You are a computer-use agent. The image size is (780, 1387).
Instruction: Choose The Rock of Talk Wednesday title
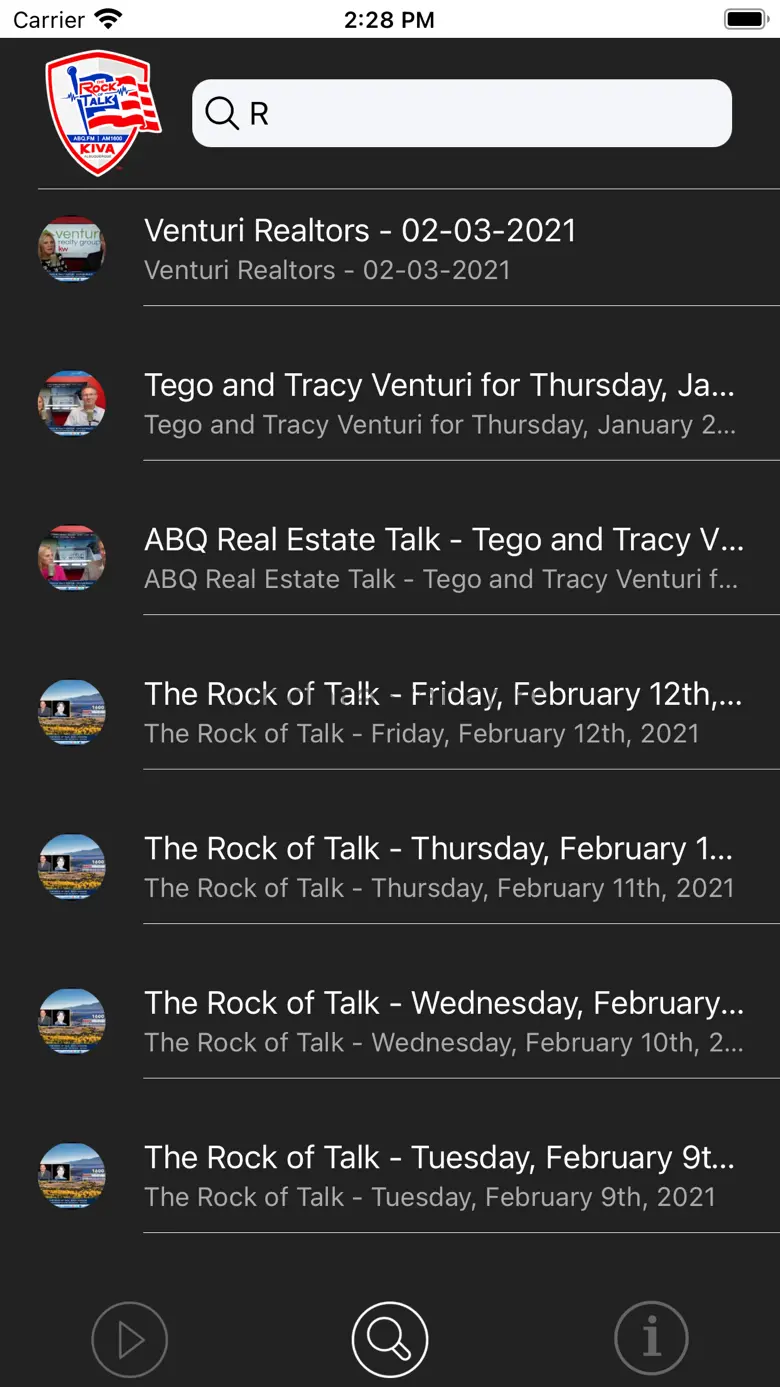point(443,1004)
